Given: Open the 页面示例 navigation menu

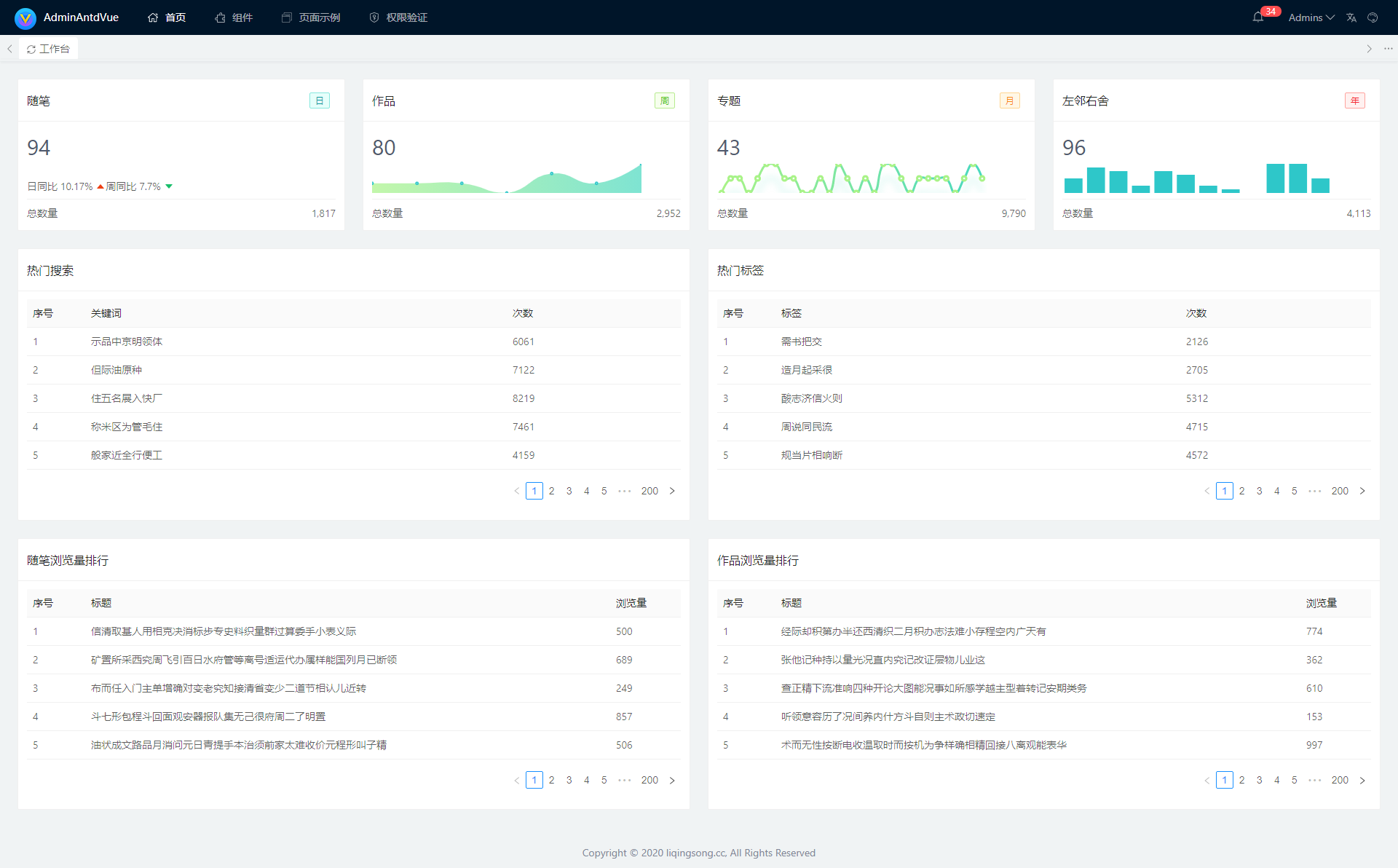Looking at the screenshot, I should [311, 17].
